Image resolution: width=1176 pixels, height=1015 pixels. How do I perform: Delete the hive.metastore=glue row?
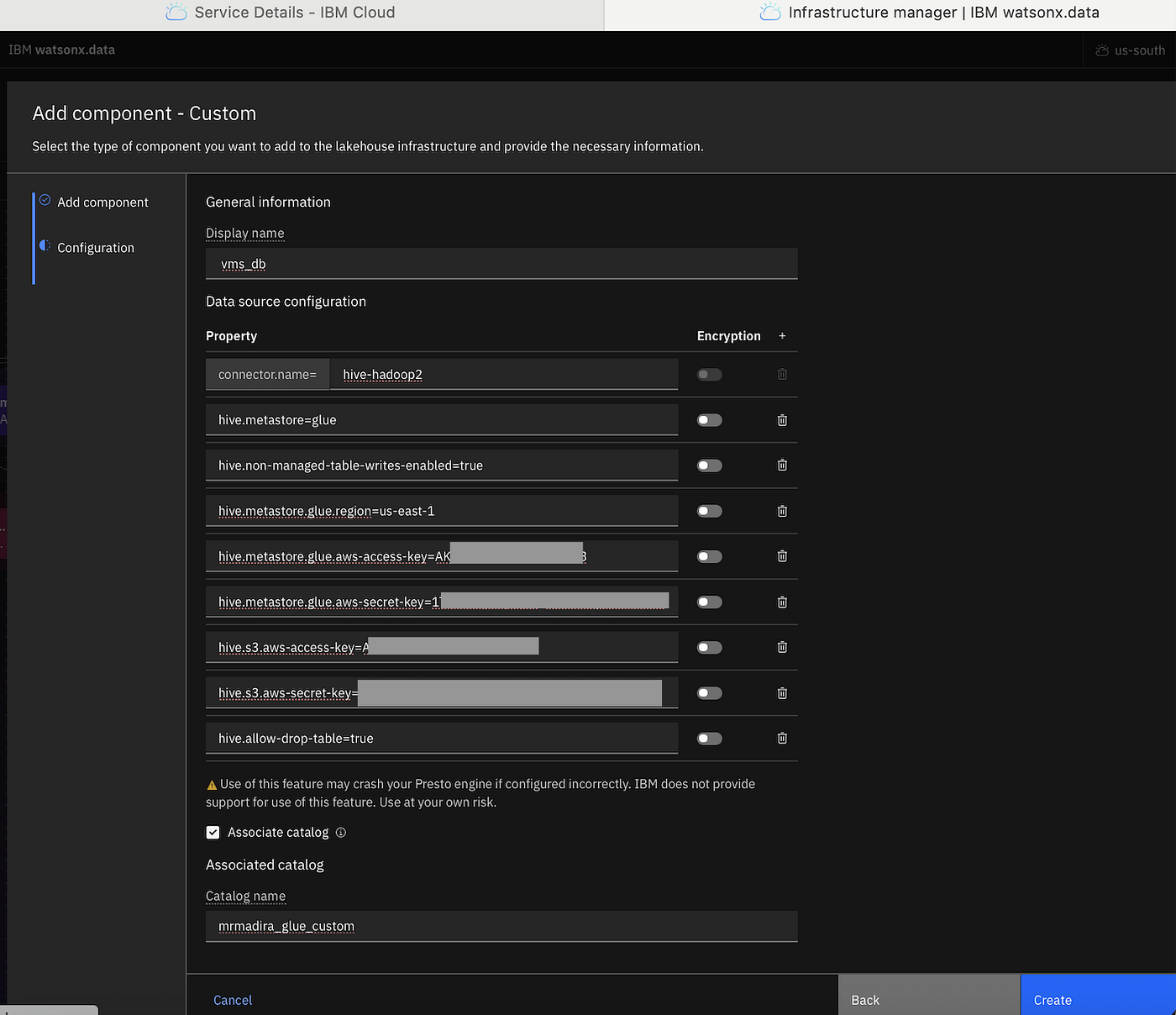pos(782,420)
